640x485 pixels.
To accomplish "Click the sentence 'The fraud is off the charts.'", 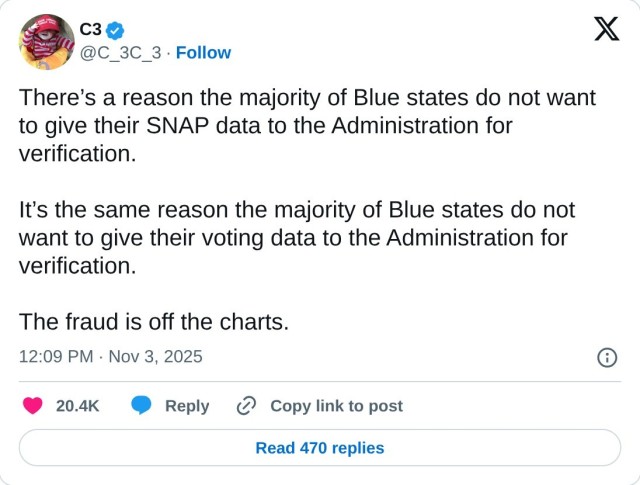I will pyautogui.click(x=154, y=322).
